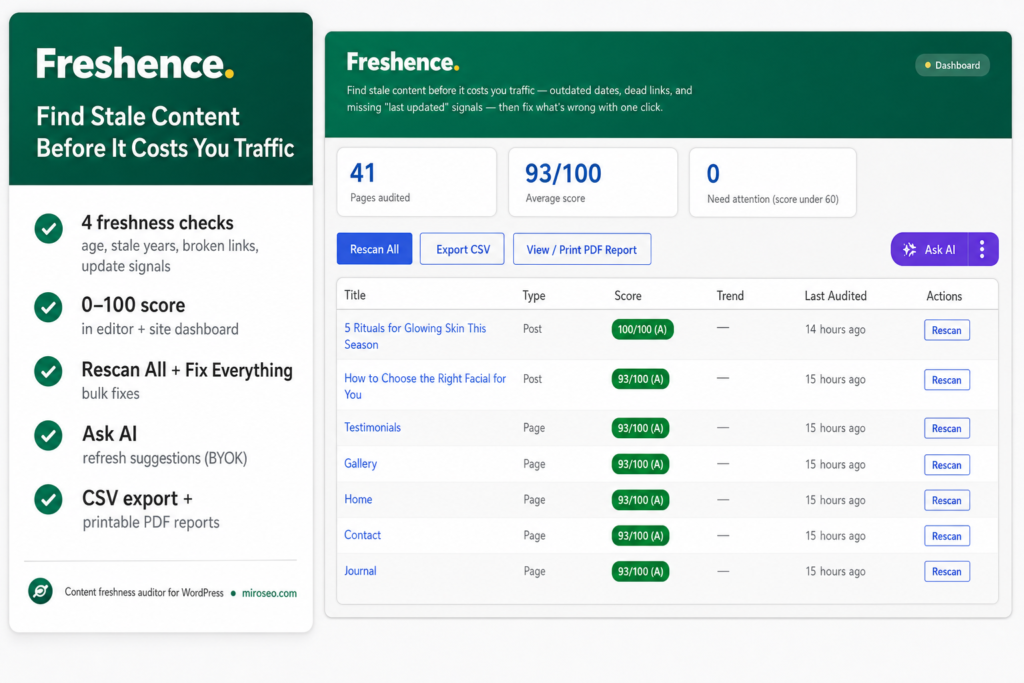Open the Home page link
The image size is (1024, 683).
(358, 500)
